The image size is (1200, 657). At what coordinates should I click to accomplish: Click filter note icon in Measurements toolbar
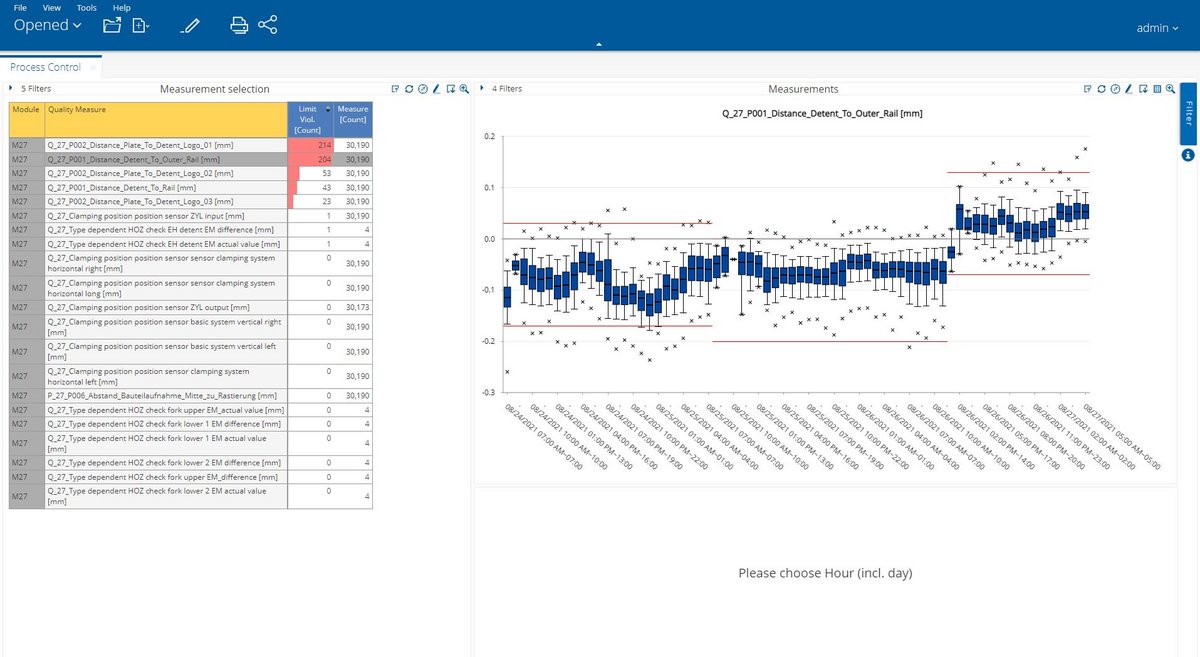(1087, 89)
